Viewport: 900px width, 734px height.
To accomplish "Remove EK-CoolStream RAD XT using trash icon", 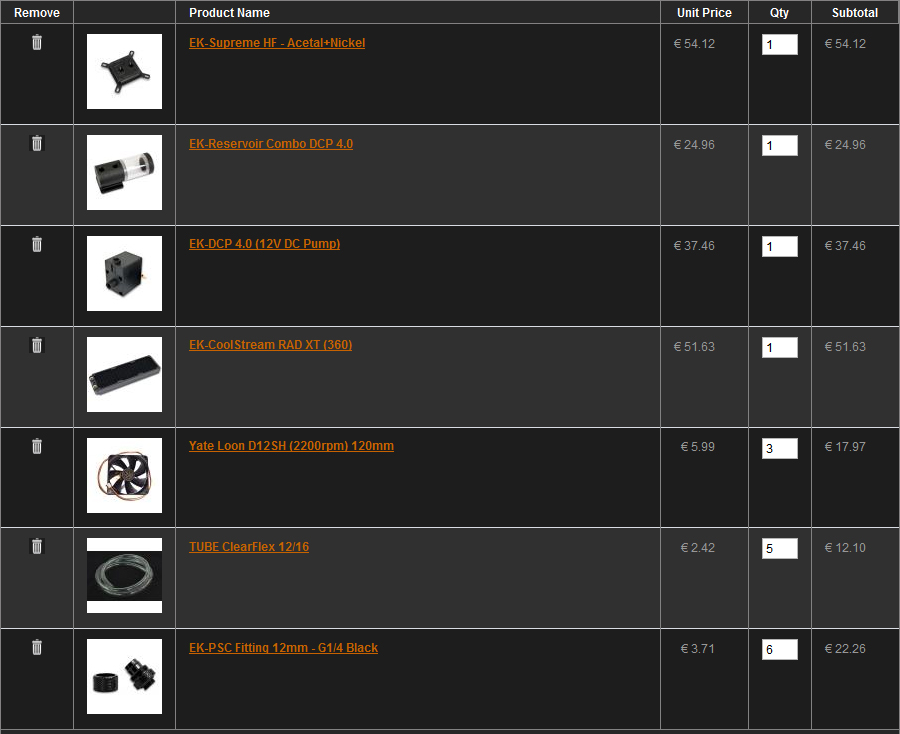I will tap(37, 345).
